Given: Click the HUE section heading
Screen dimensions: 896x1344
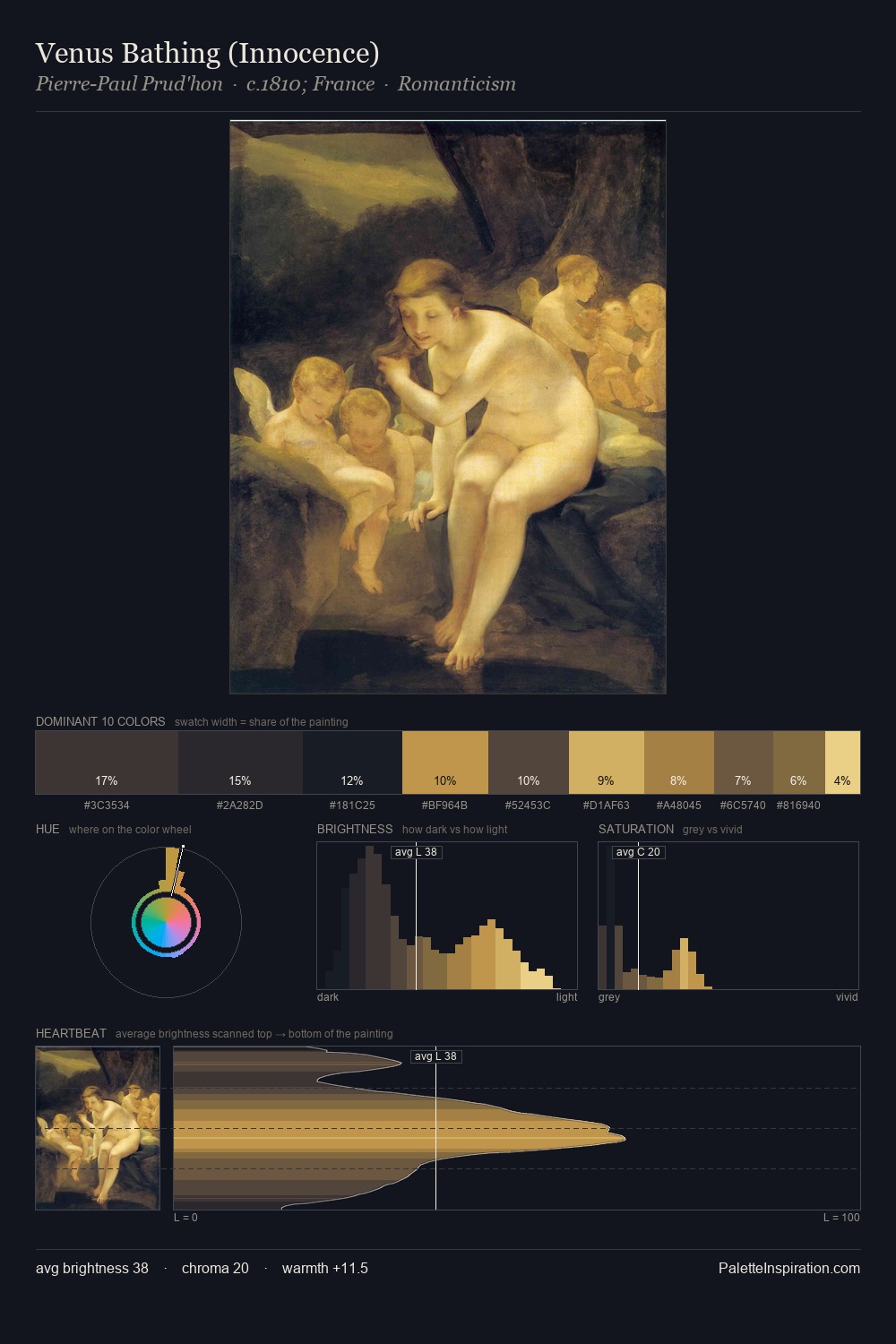Looking at the screenshot, I should (47, 829).
